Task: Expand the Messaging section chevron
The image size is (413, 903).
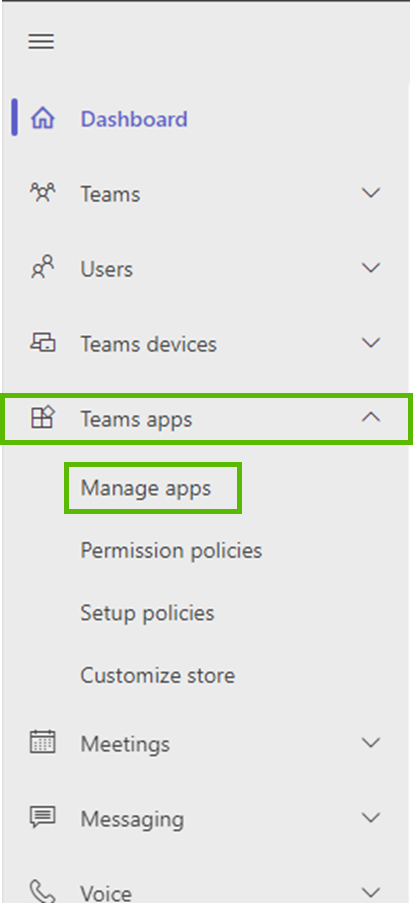Action: click(371, 818)
